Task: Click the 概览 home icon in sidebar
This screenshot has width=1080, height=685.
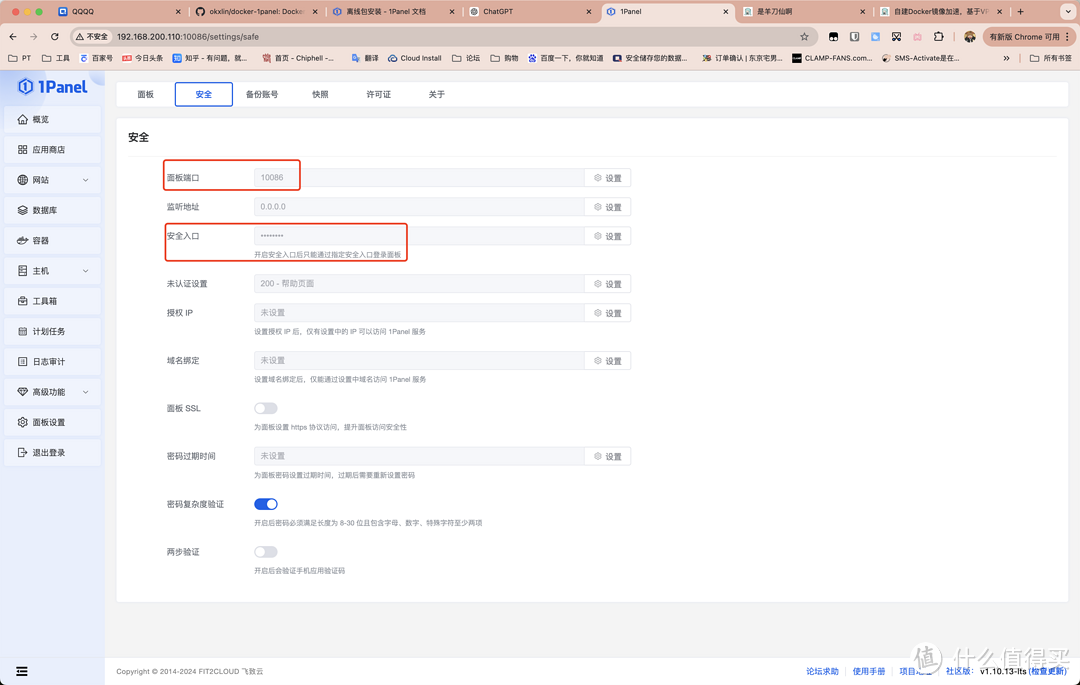Action: pyautogui.click(x=23, y=119)
